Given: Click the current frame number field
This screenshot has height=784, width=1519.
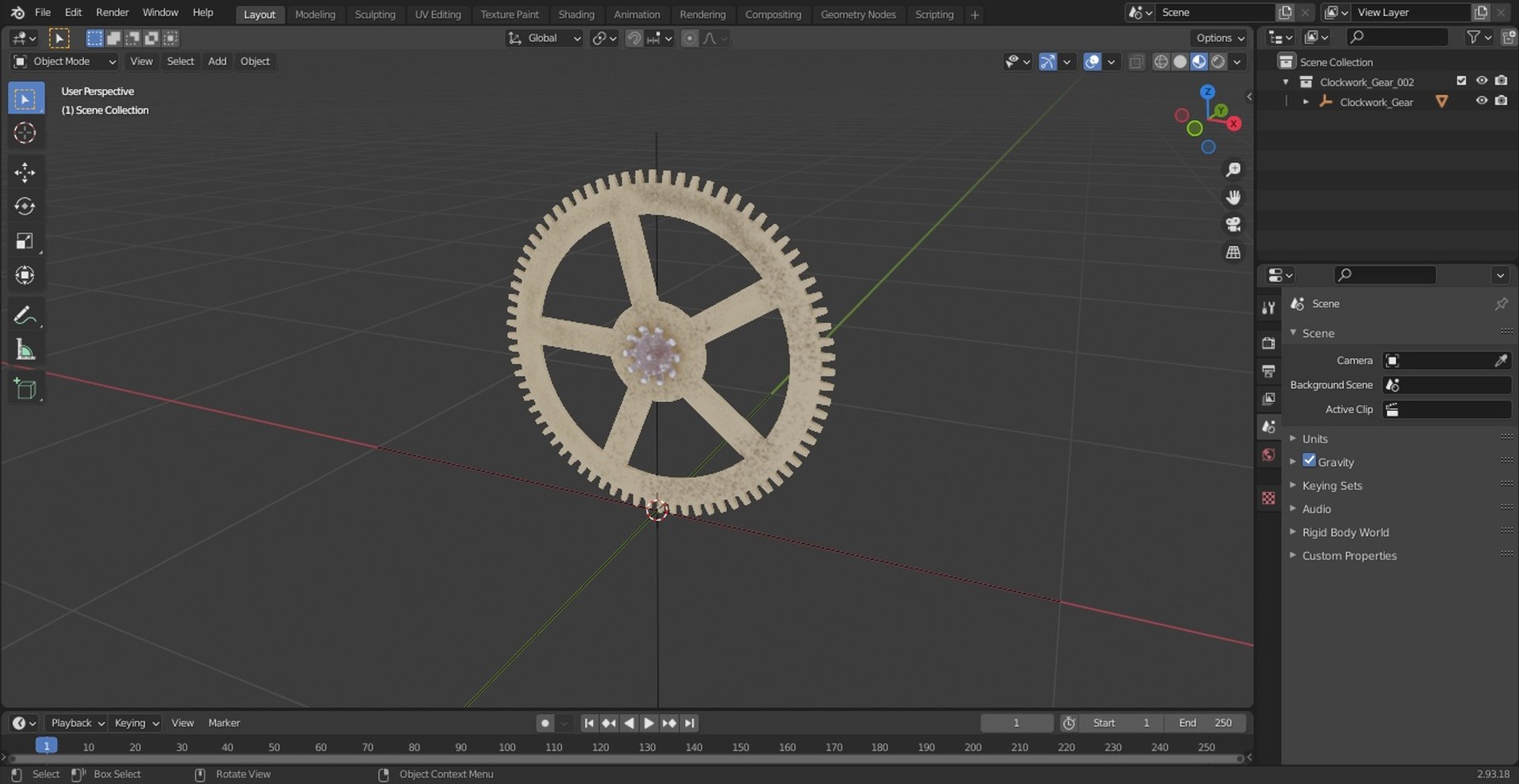Looking at the screenshot, I should 1017,723.
